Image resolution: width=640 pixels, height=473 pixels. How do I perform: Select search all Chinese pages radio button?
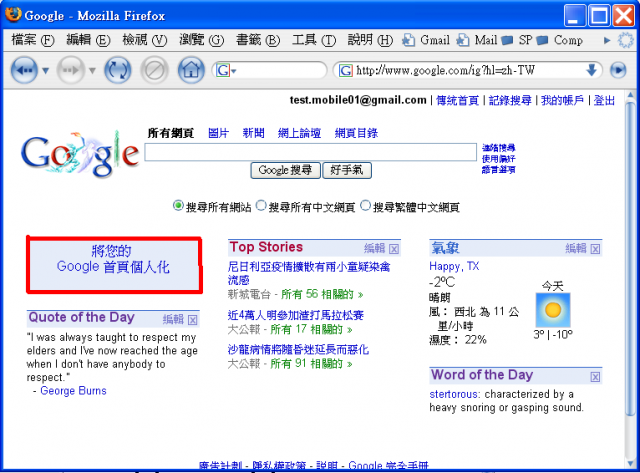coord(261,205)
